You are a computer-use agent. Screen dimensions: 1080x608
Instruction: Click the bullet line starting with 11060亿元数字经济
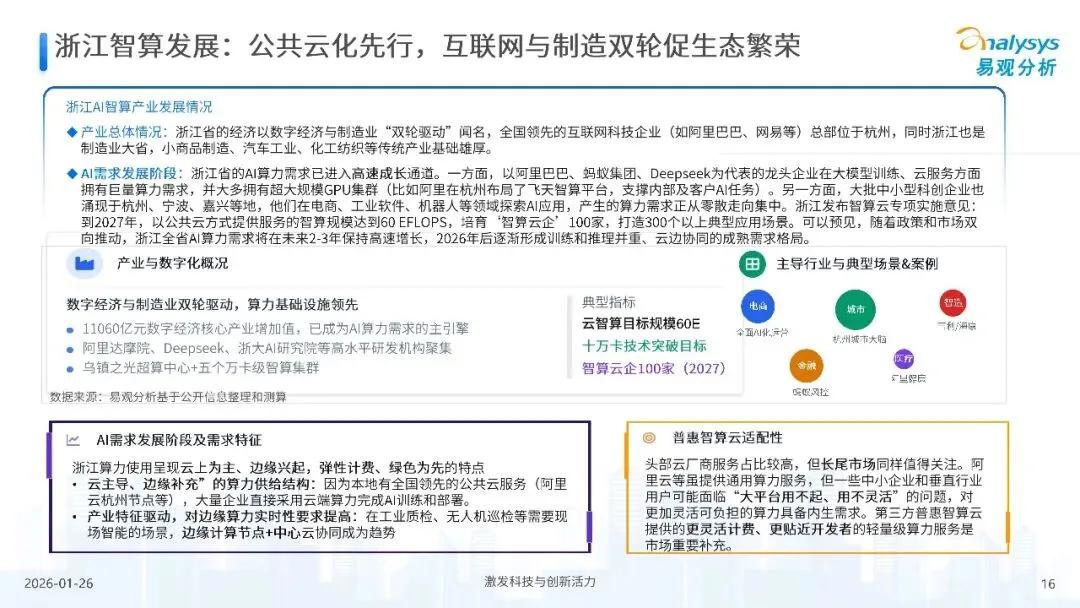[275, 328]
